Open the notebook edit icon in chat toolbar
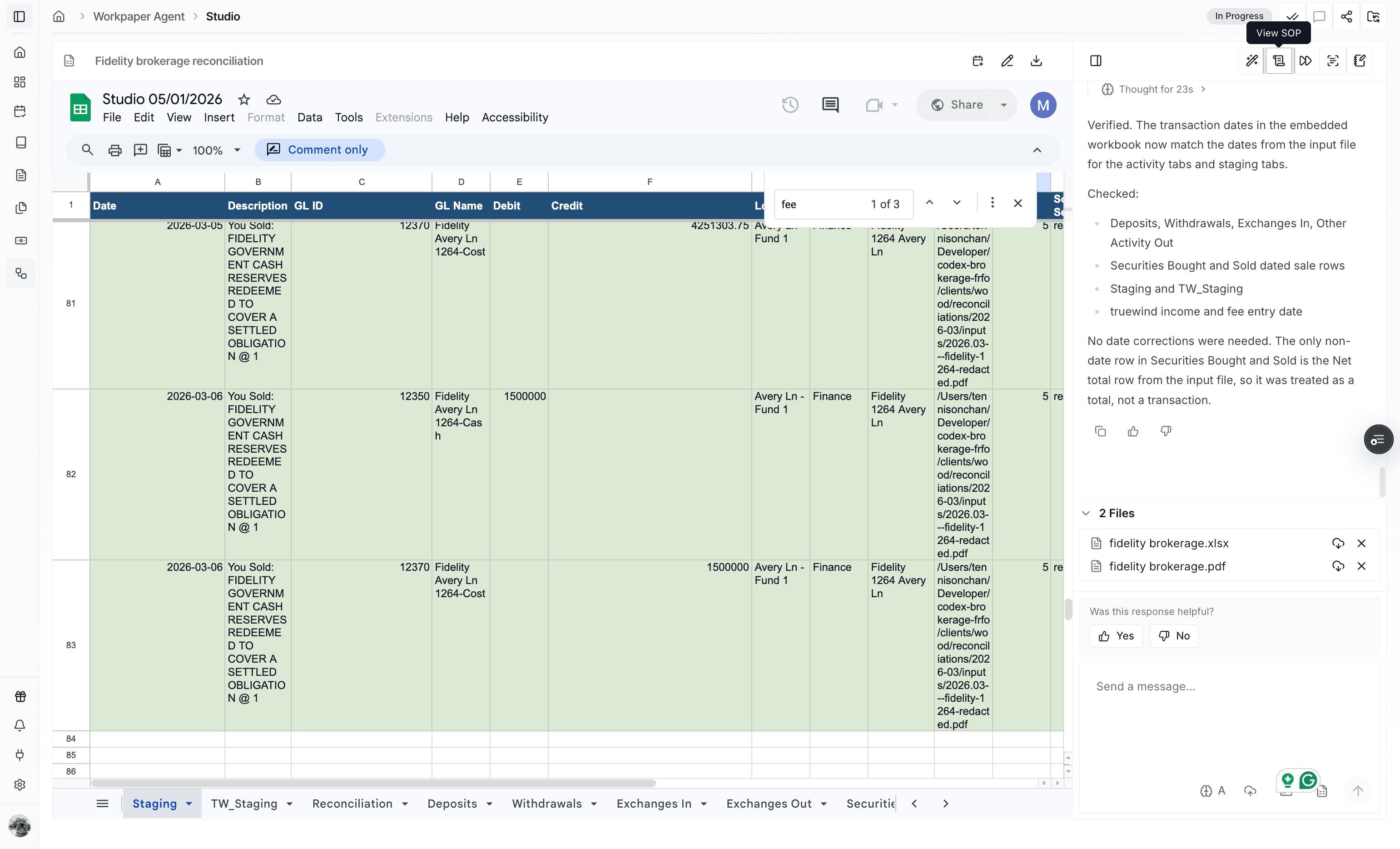This screenshot has width=1400, height=849. coord(1360,61)
